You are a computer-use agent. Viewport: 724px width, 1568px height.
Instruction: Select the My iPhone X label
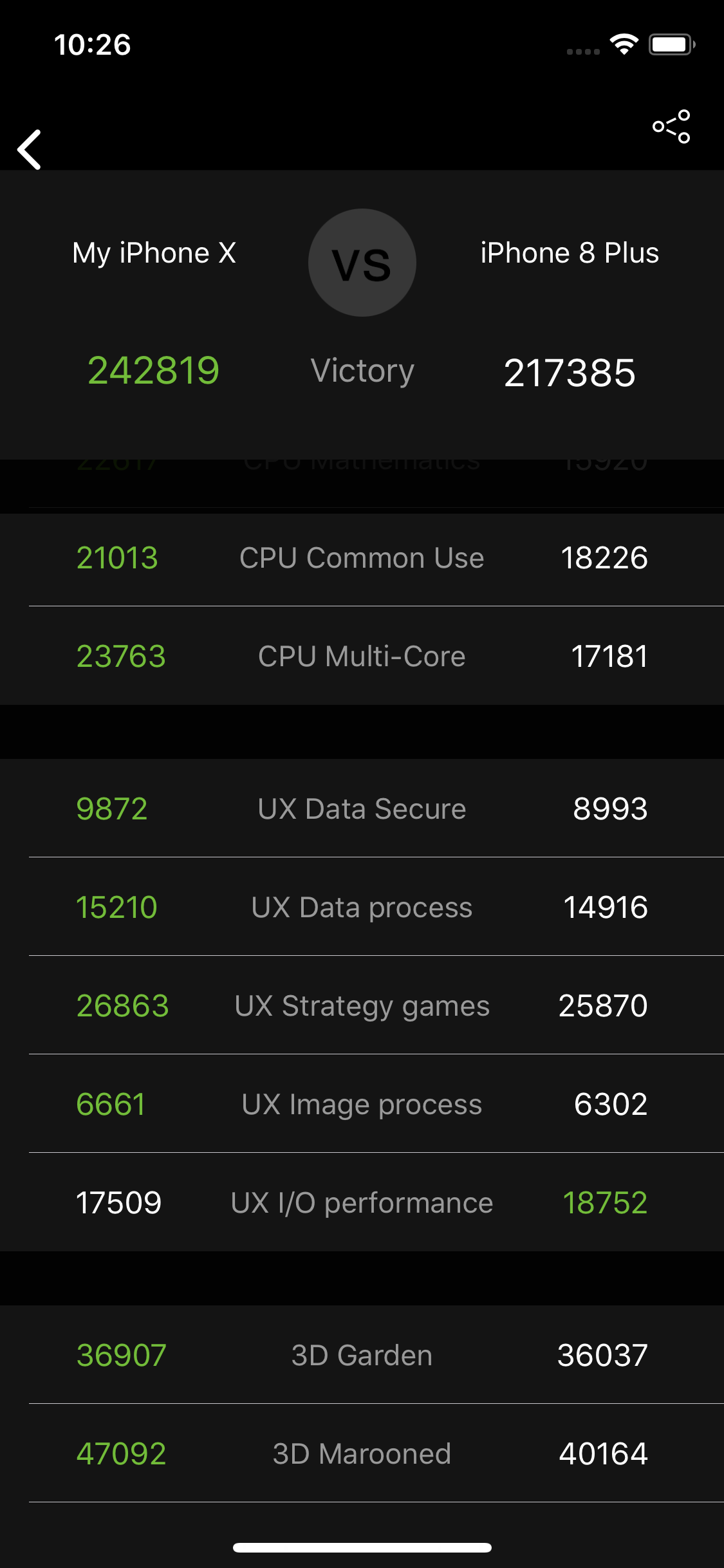(x=154, y=253)
